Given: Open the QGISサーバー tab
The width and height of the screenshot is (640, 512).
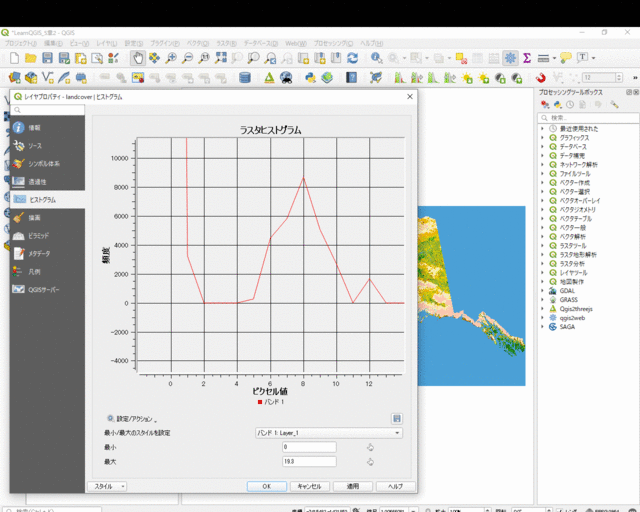Looking at the screenshot, I should (47, 289).
